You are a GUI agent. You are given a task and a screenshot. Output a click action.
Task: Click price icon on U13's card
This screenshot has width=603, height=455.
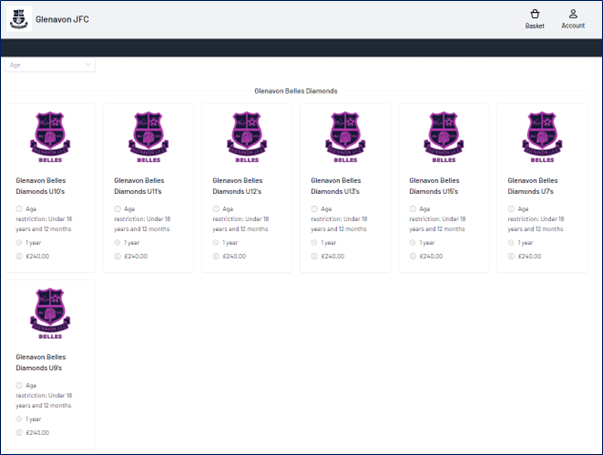(314, 256)
